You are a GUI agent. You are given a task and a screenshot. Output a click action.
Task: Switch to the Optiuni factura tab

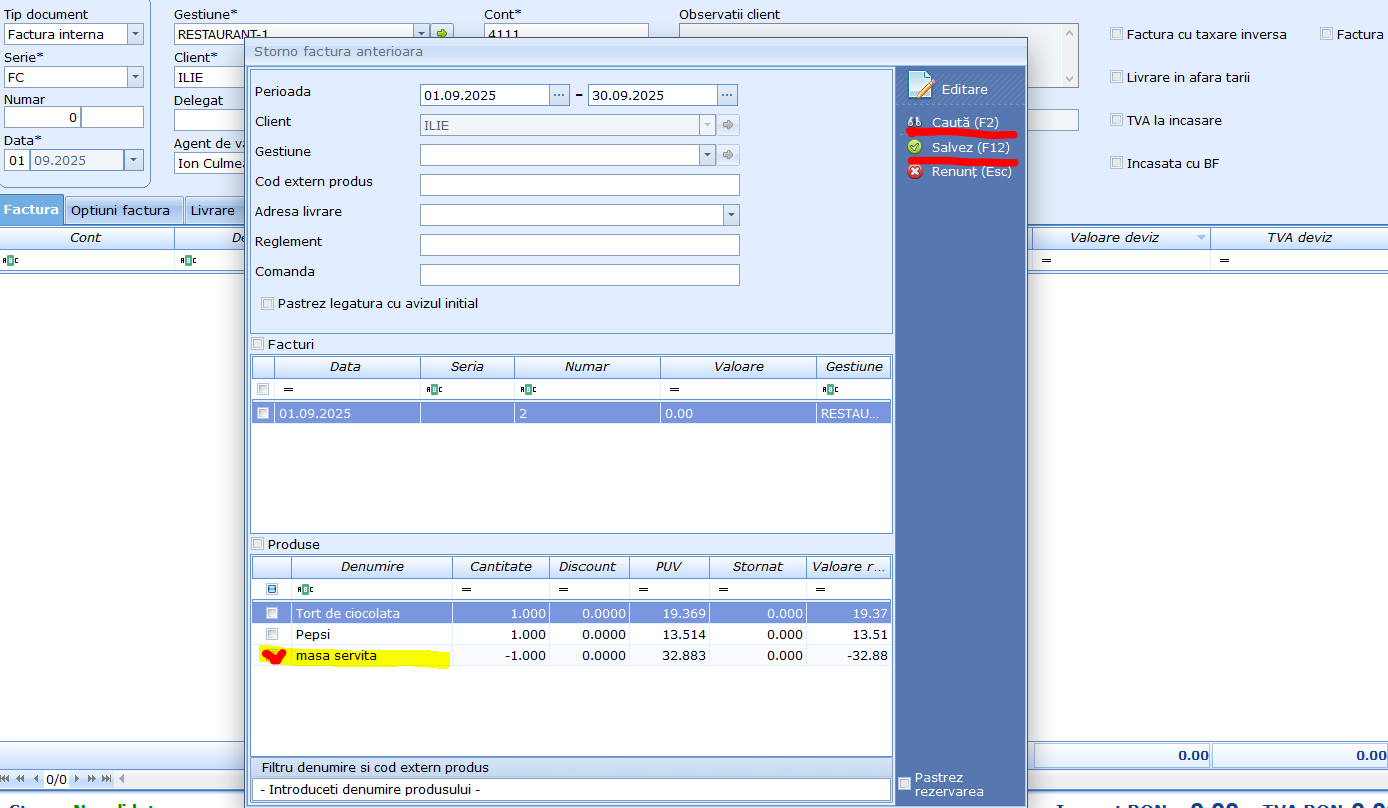120,210
